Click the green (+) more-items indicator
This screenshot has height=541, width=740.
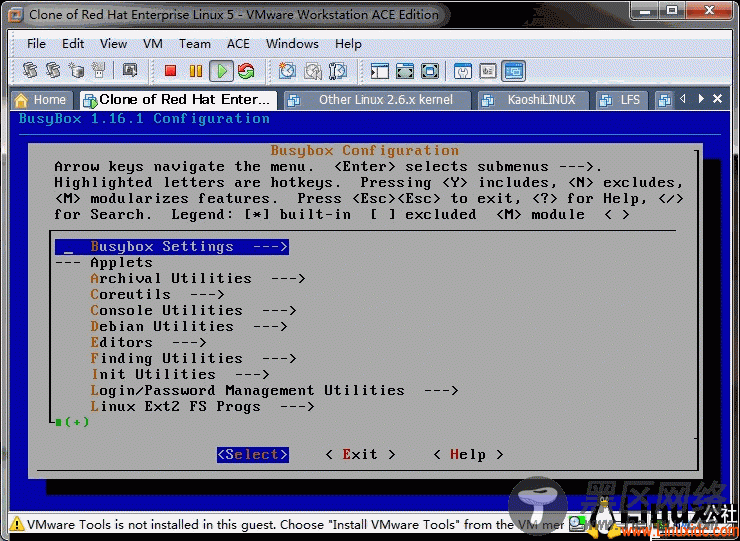(73, 422)
